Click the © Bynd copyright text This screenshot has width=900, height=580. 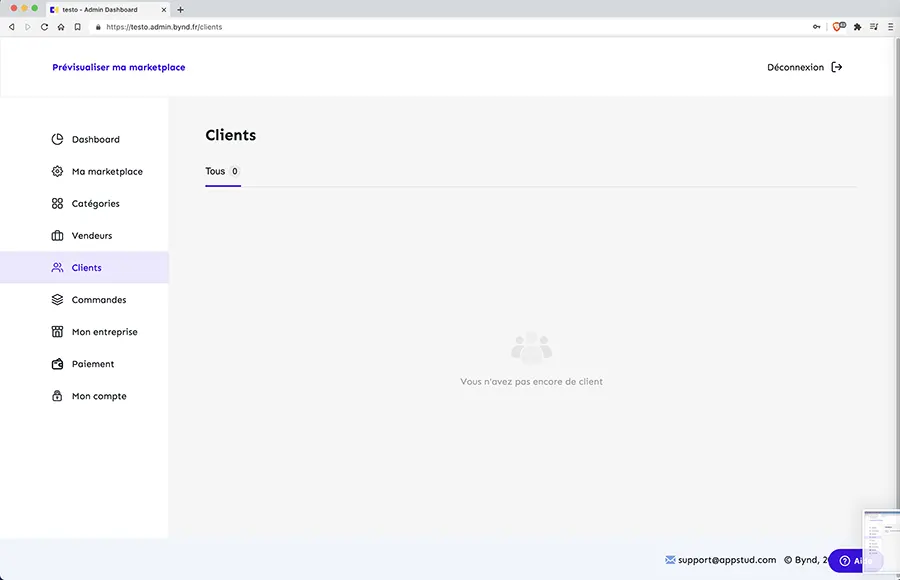pyautogui.click(x=806, y=560)
